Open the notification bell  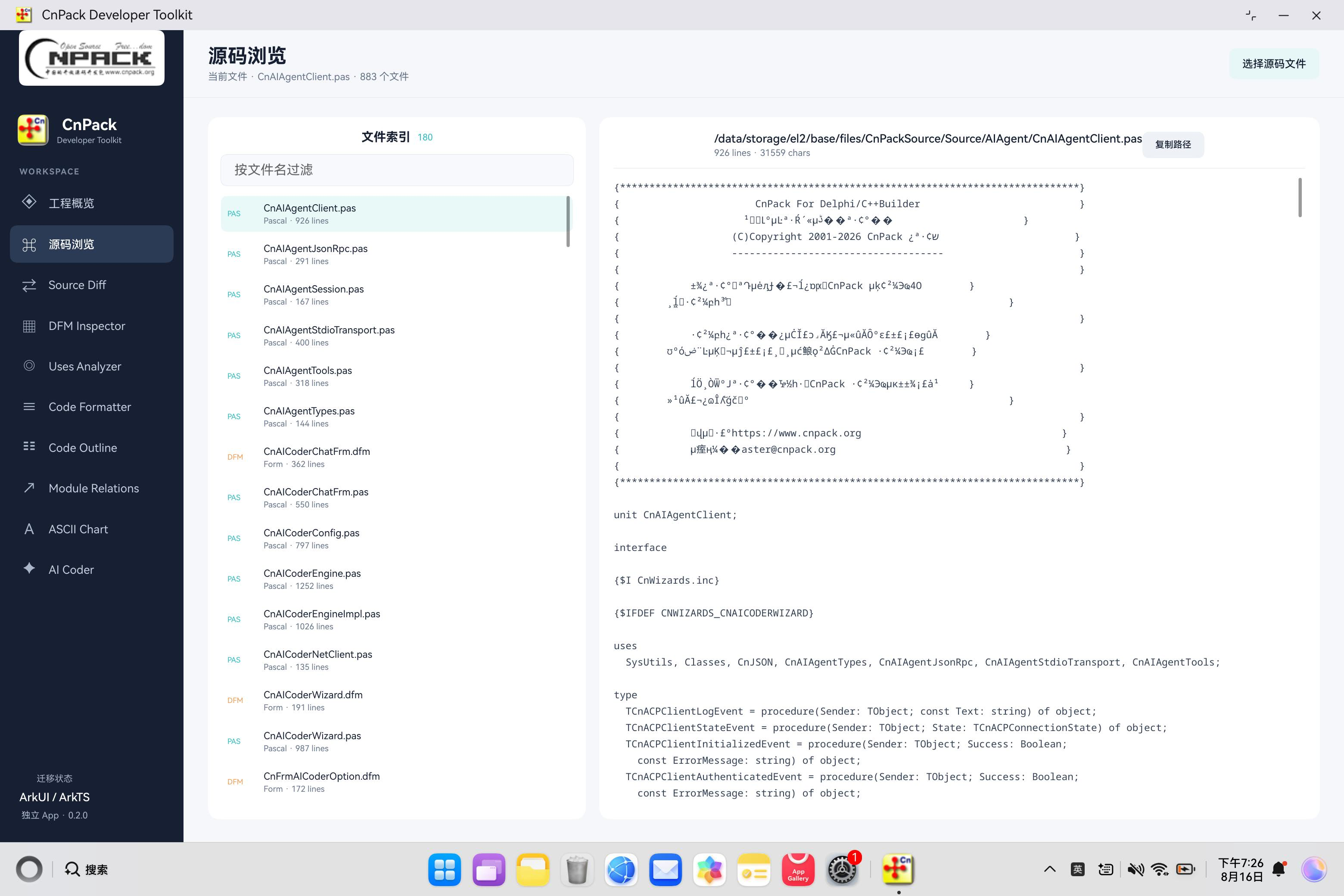click(x=1279, y=869)
